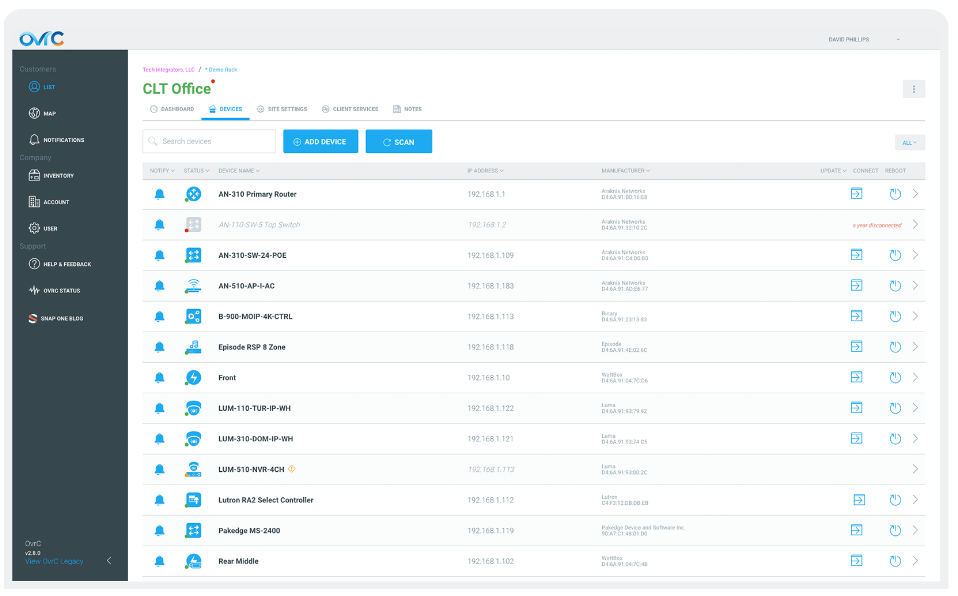This screenshot has width=958, height=596.
Task: Click the ADD DEVICE button
Action: 320,142
